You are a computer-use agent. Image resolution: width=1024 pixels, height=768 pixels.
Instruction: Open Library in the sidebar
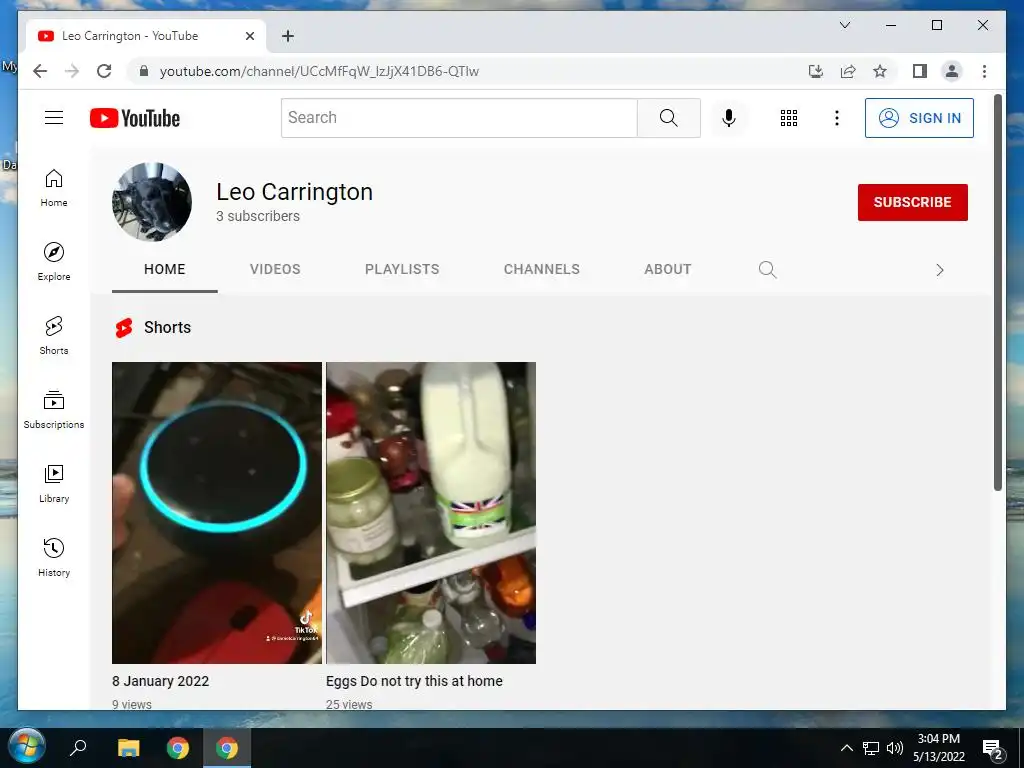pyautogui.click(x=54, y=483)
